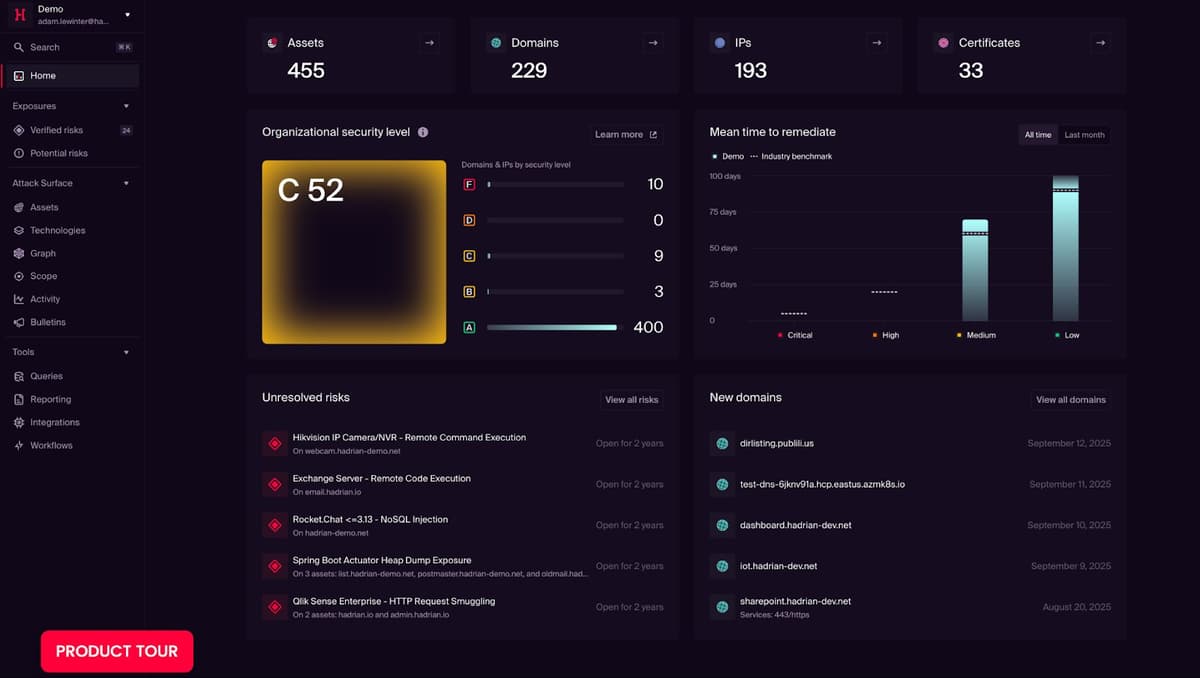The height and width of the screenshot is (678, 1200).
Task: Open the Search field in sidebar
Action: pyautogui.click(x=72, y=47)
